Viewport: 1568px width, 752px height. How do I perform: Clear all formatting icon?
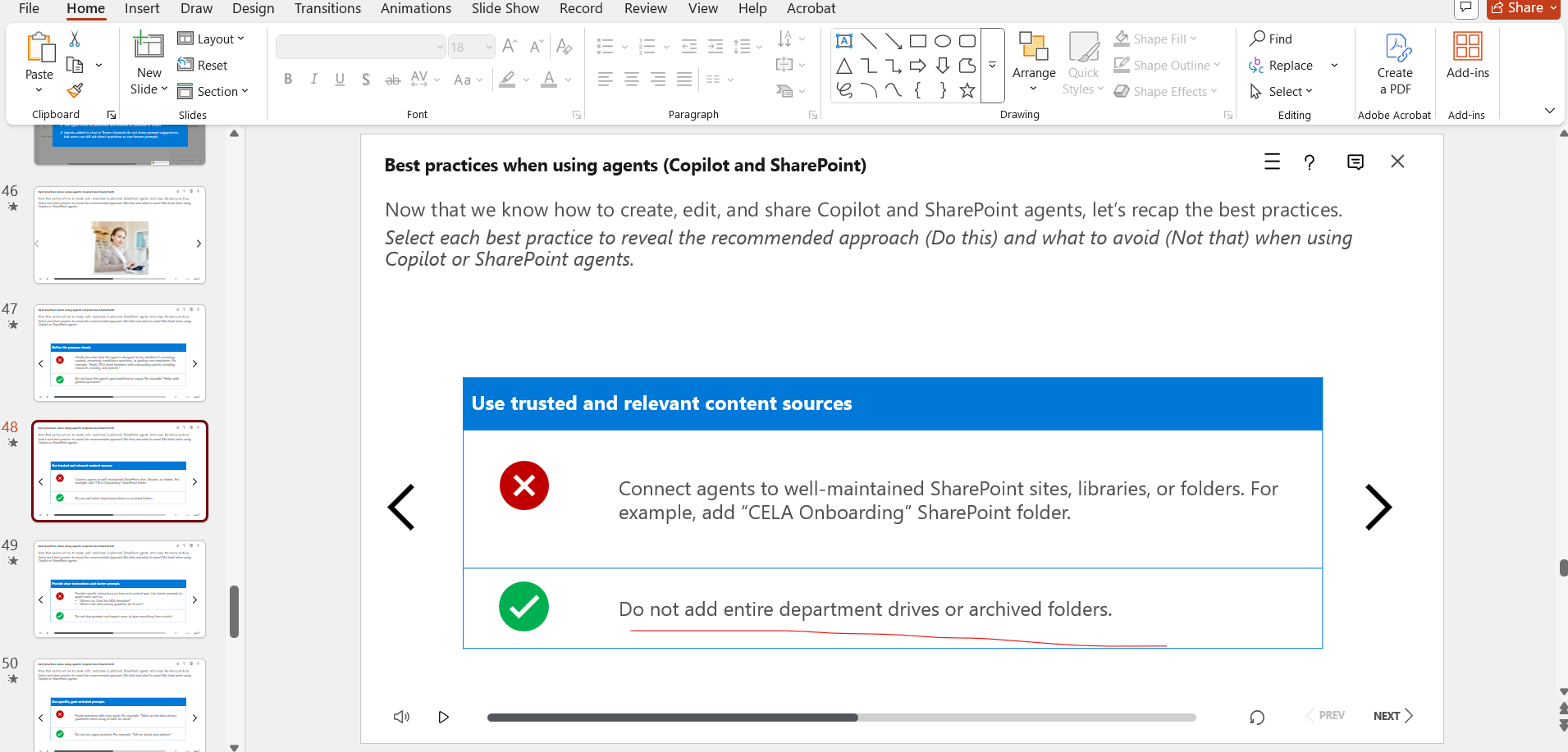[x=564, y=46]
